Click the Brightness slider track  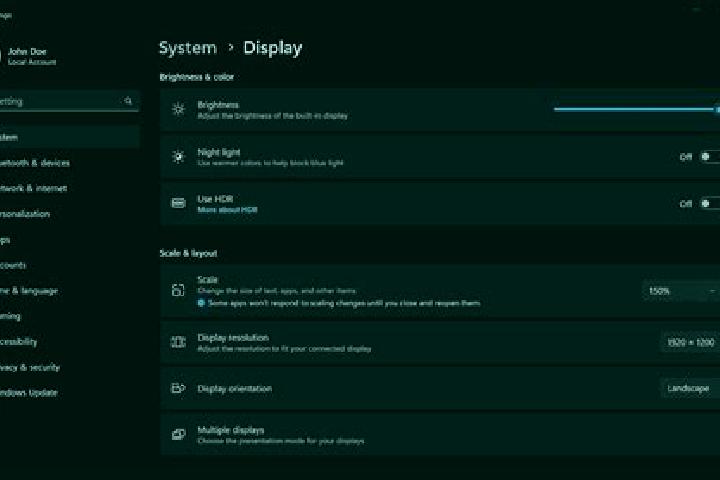(636, 109)
